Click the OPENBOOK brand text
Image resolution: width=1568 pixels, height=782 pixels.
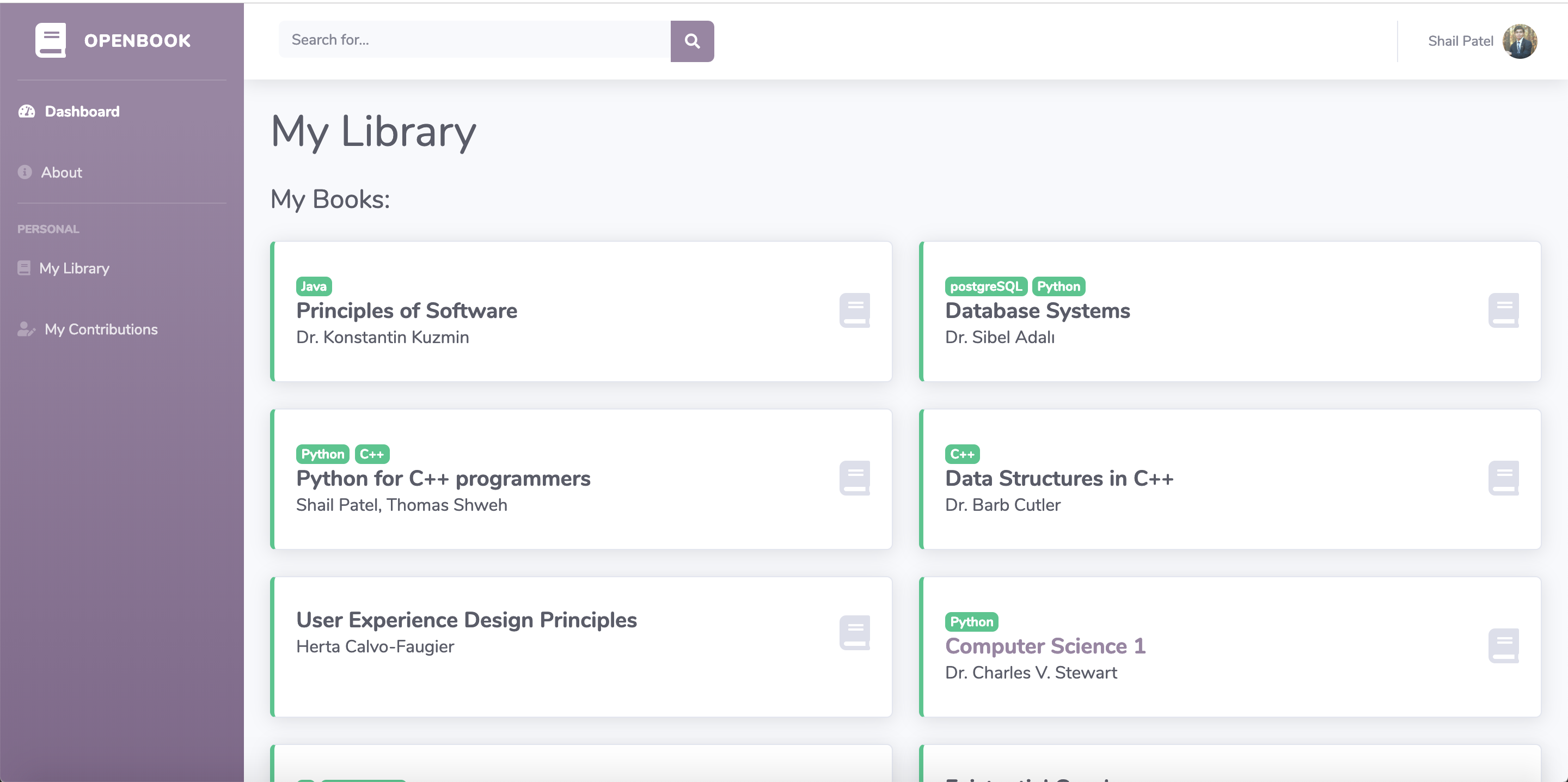pyautogui.click(x=138, y=40)
